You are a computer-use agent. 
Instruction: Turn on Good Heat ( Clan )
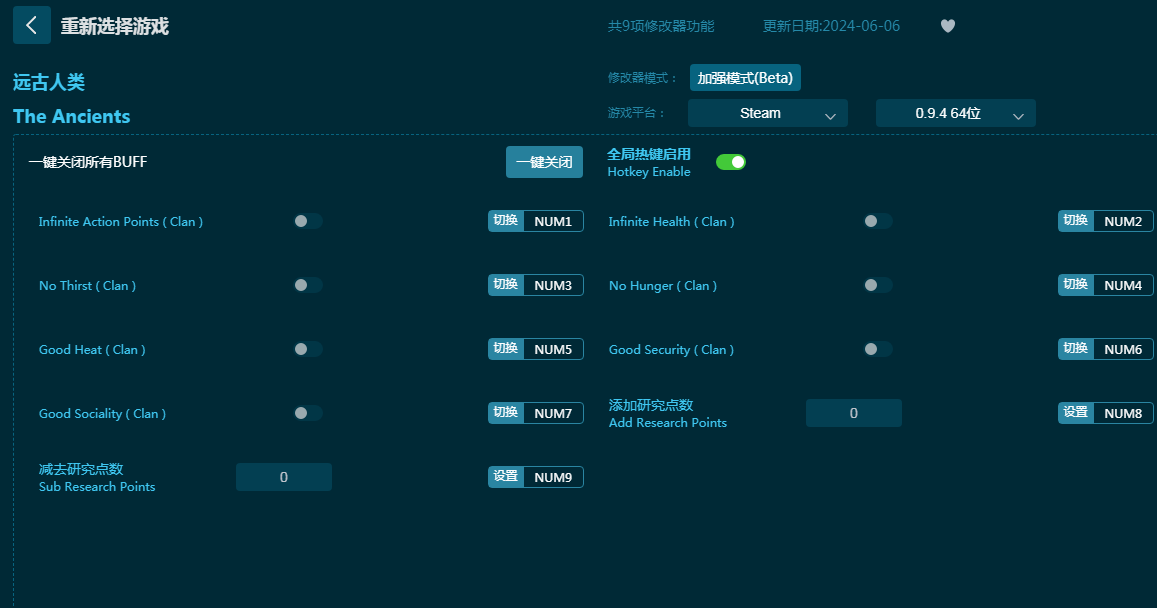click(x=308, y=349)
